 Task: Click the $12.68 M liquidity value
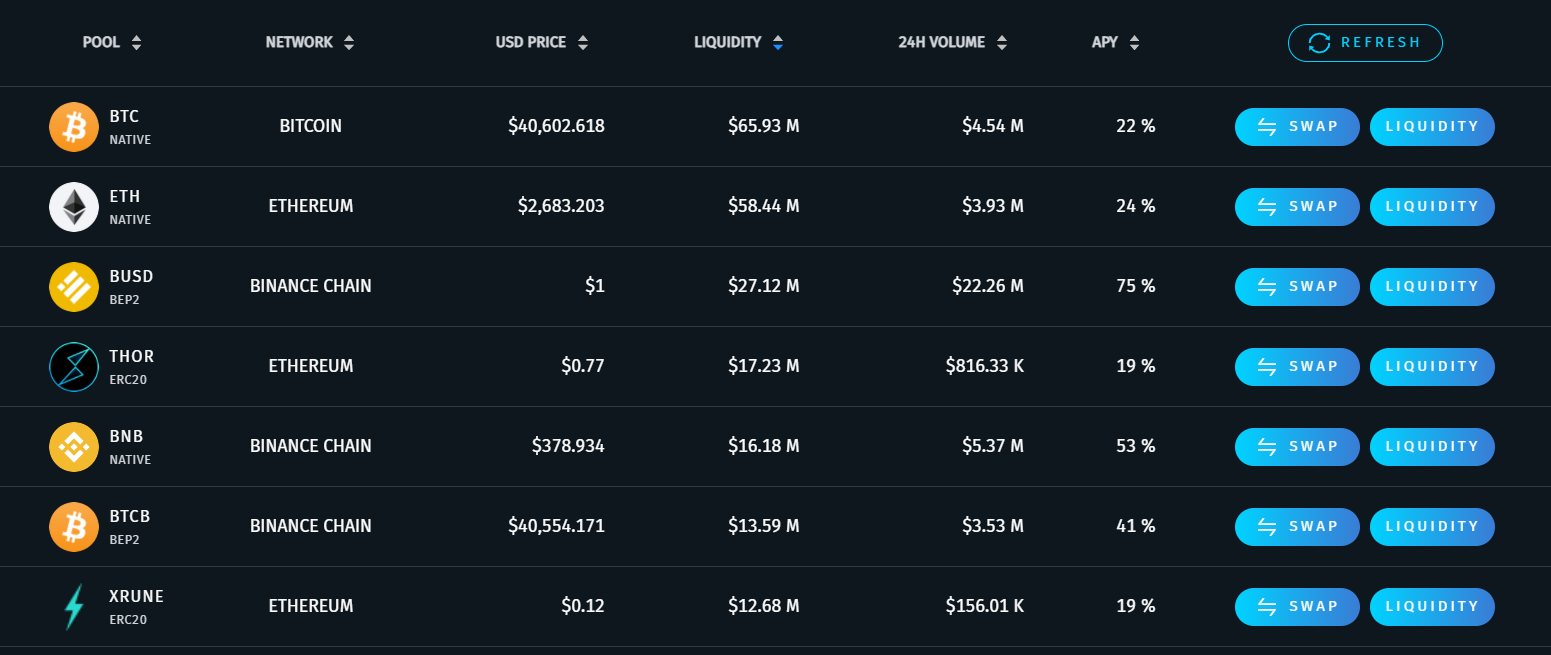[764, 607]
